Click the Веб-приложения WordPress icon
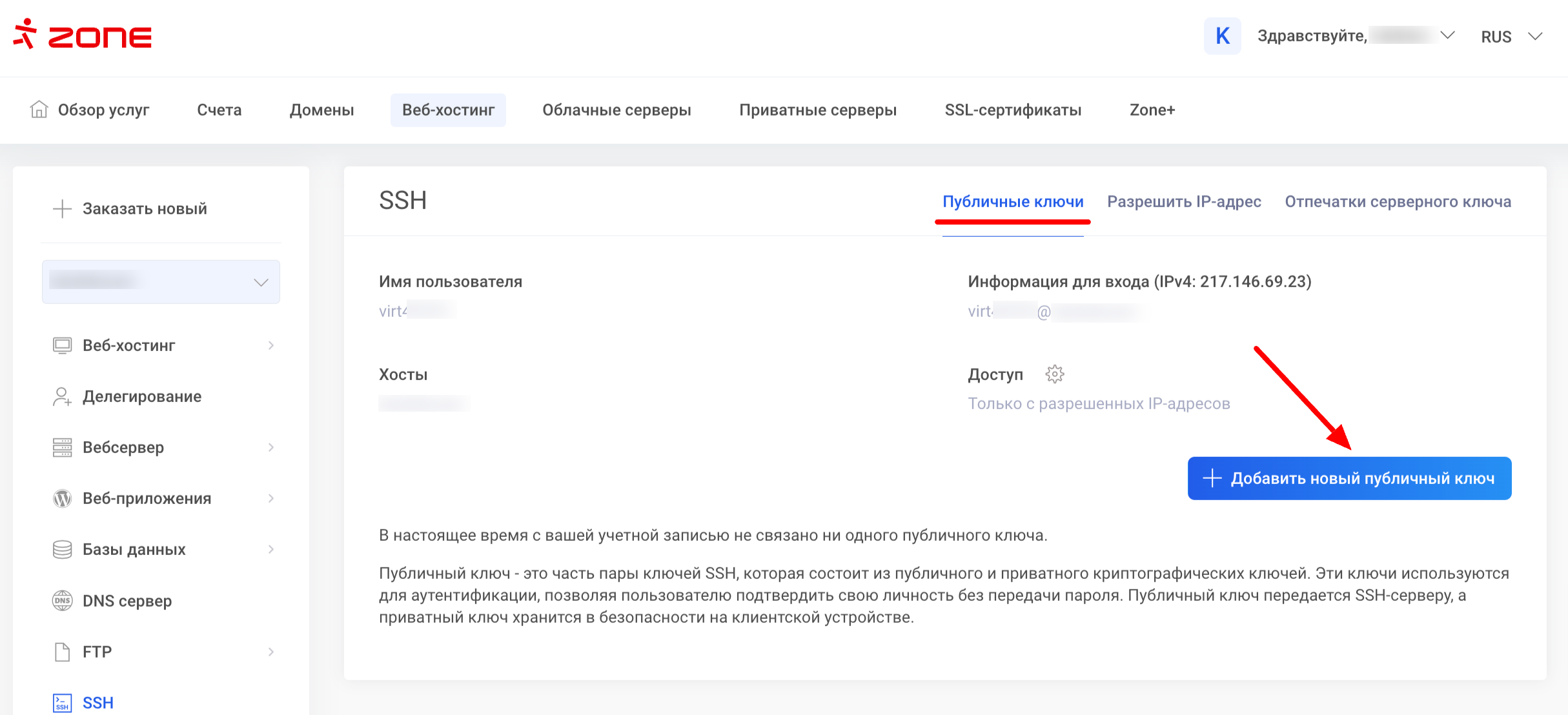Screen dimensions: 1568x715 coord(62,499)
